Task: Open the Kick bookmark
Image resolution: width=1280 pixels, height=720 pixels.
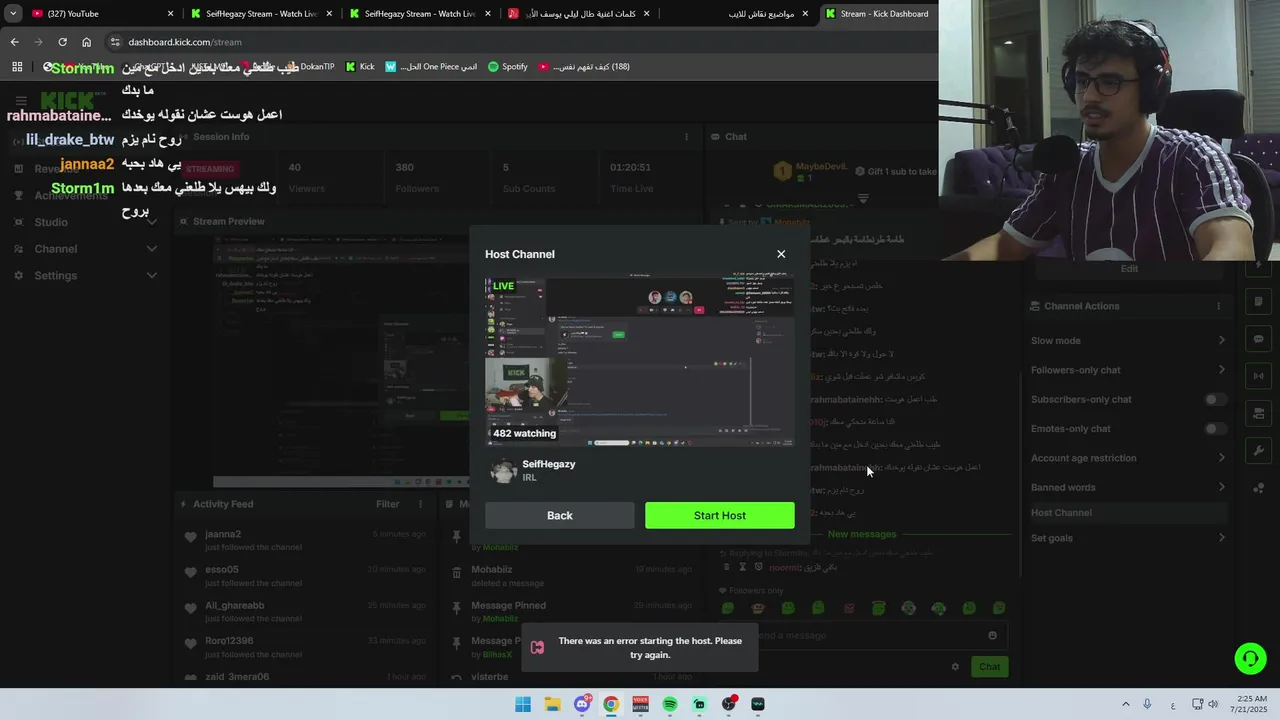Action: [360, 67]
